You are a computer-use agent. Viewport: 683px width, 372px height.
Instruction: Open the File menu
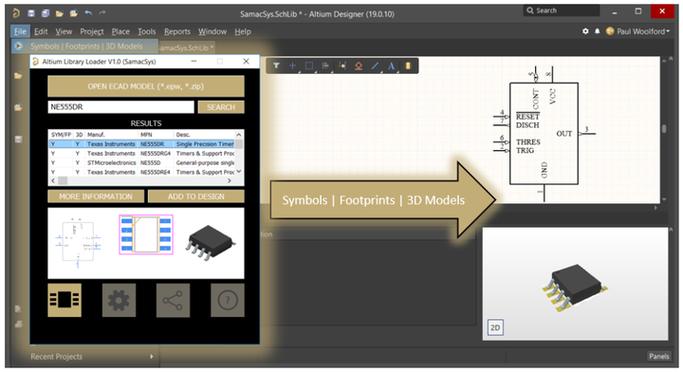pyautogui.click(x=20, y=31)
